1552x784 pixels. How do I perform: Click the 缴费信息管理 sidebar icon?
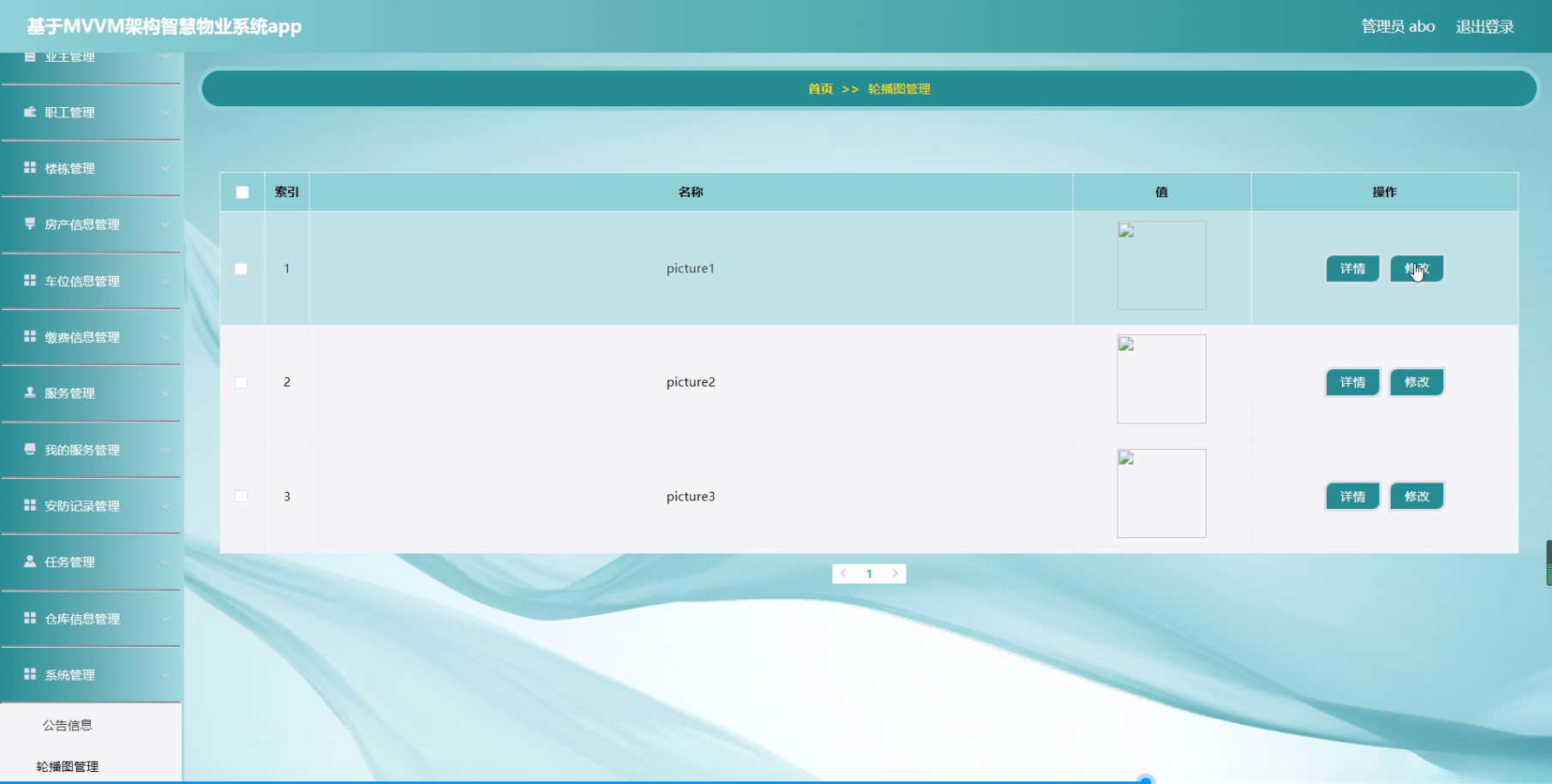click(28, 337)
